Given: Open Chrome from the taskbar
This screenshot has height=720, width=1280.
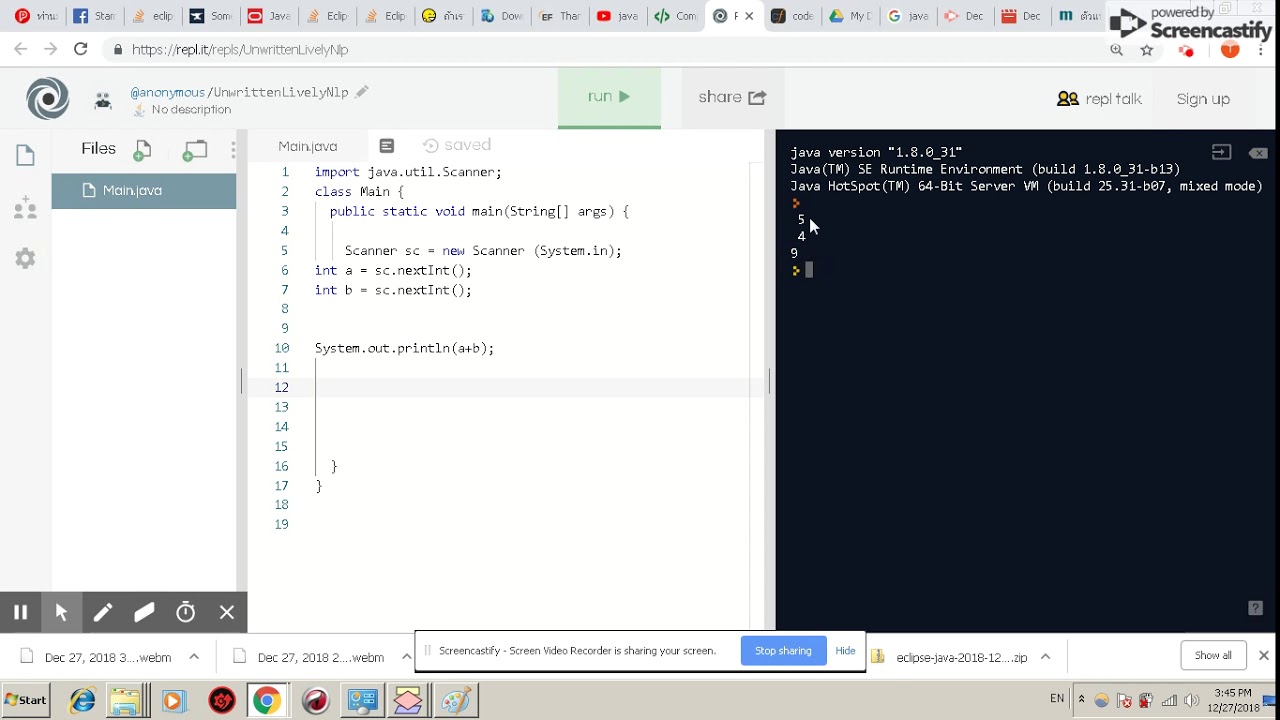Looking at the screenshot, I should click(x=266, y=701).
